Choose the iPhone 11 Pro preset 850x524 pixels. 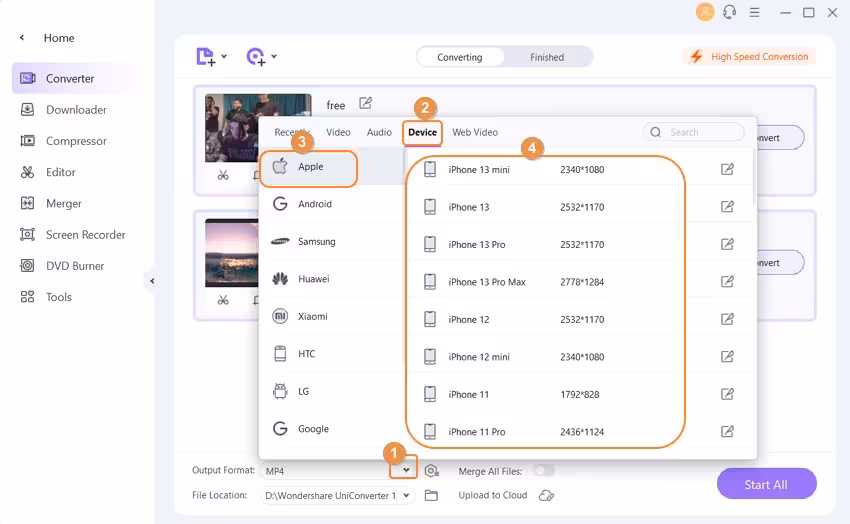coord(579,431)
